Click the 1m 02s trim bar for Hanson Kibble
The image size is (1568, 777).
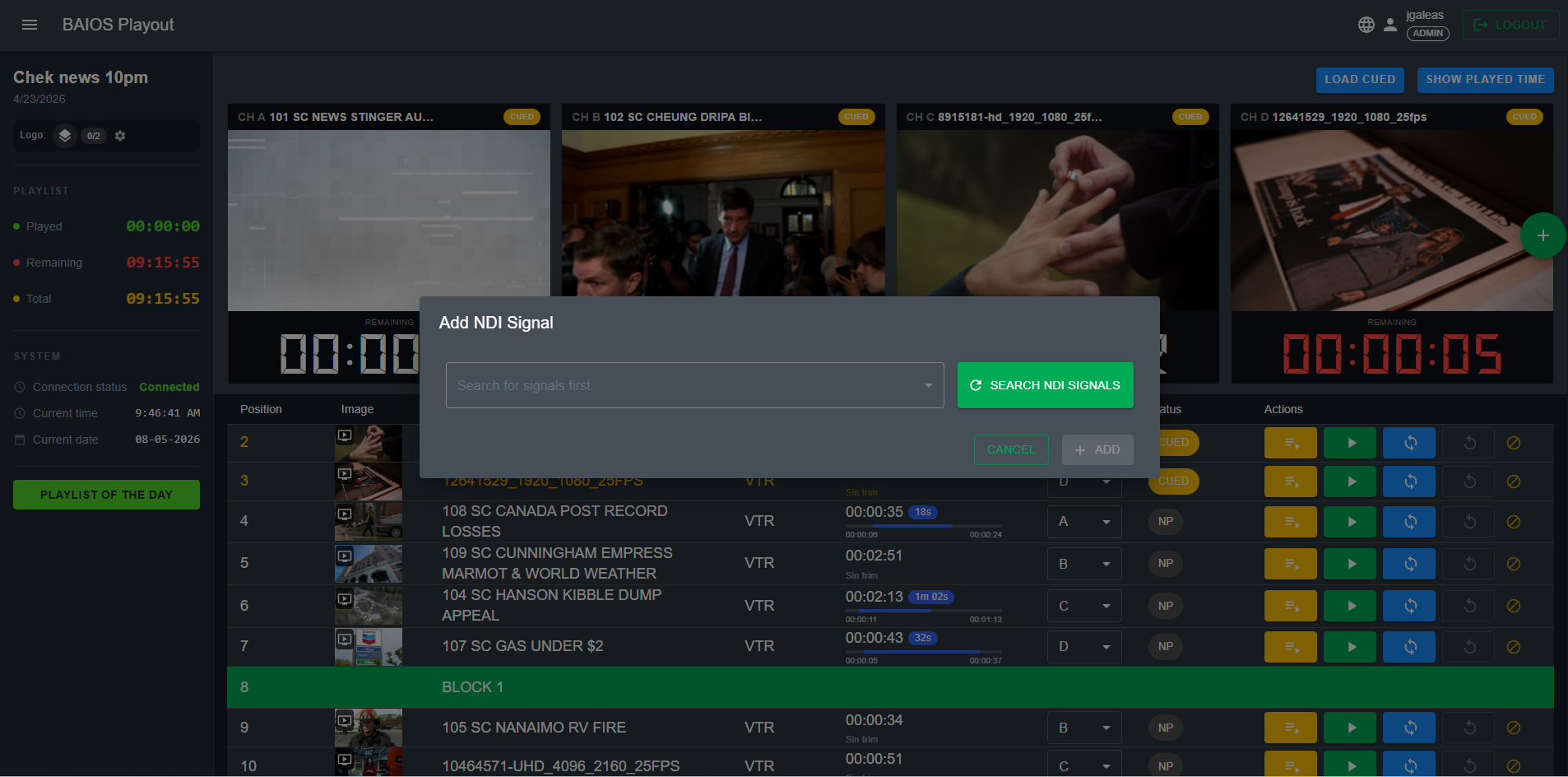tap(924, 611)
